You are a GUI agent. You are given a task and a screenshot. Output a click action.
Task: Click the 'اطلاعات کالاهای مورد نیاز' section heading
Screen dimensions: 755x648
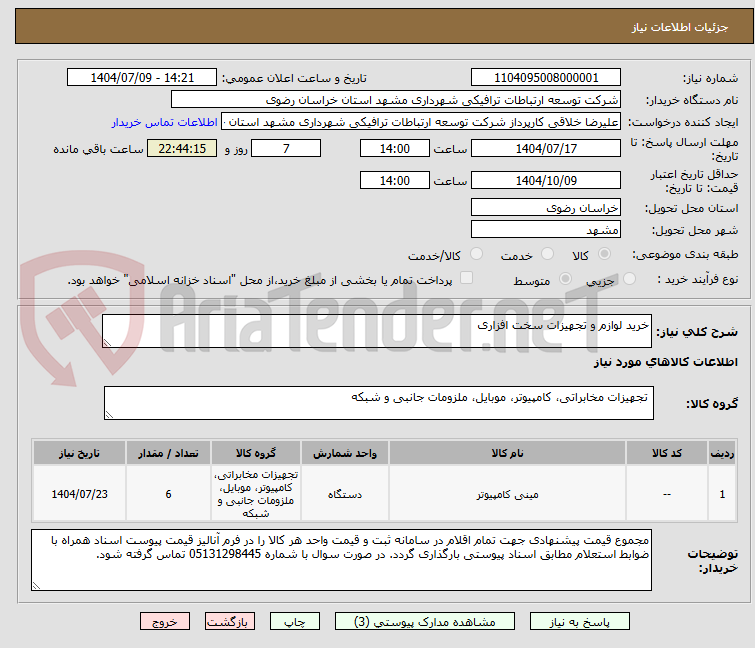(x=665, y=362)
